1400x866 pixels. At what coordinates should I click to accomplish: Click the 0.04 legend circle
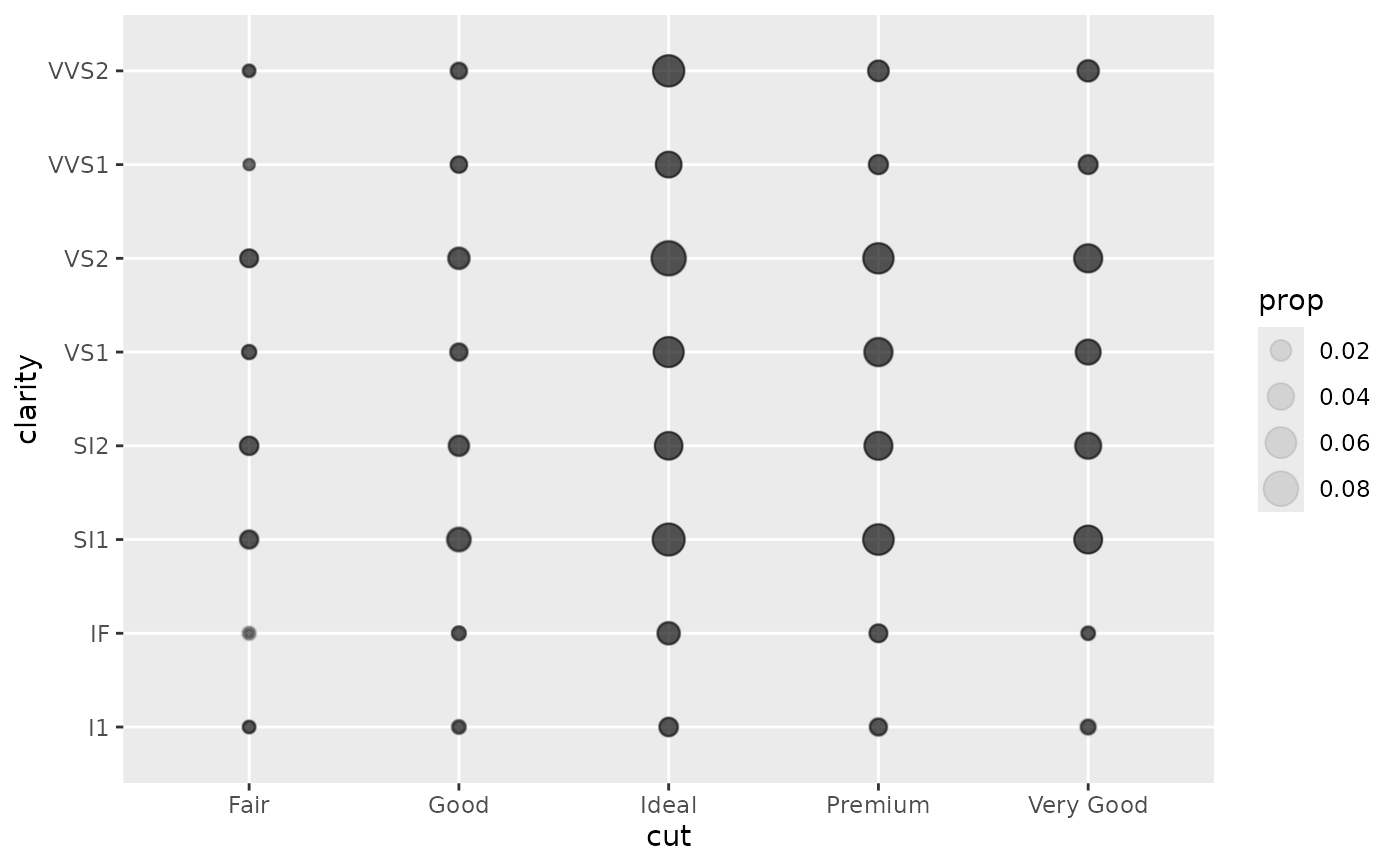pos(1281,396)
